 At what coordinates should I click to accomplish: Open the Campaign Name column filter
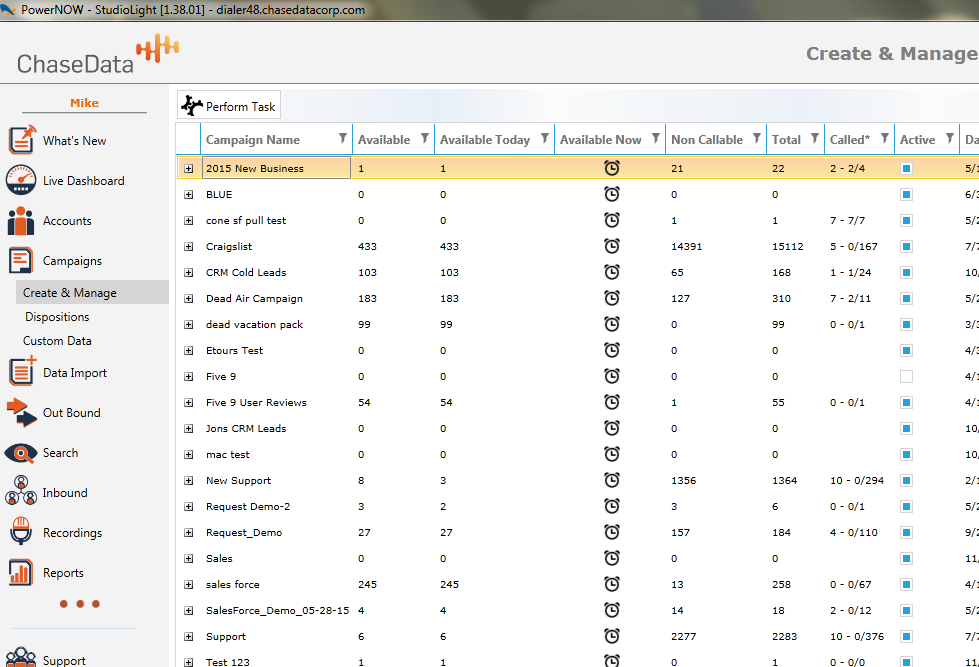(x=343, y=139)
